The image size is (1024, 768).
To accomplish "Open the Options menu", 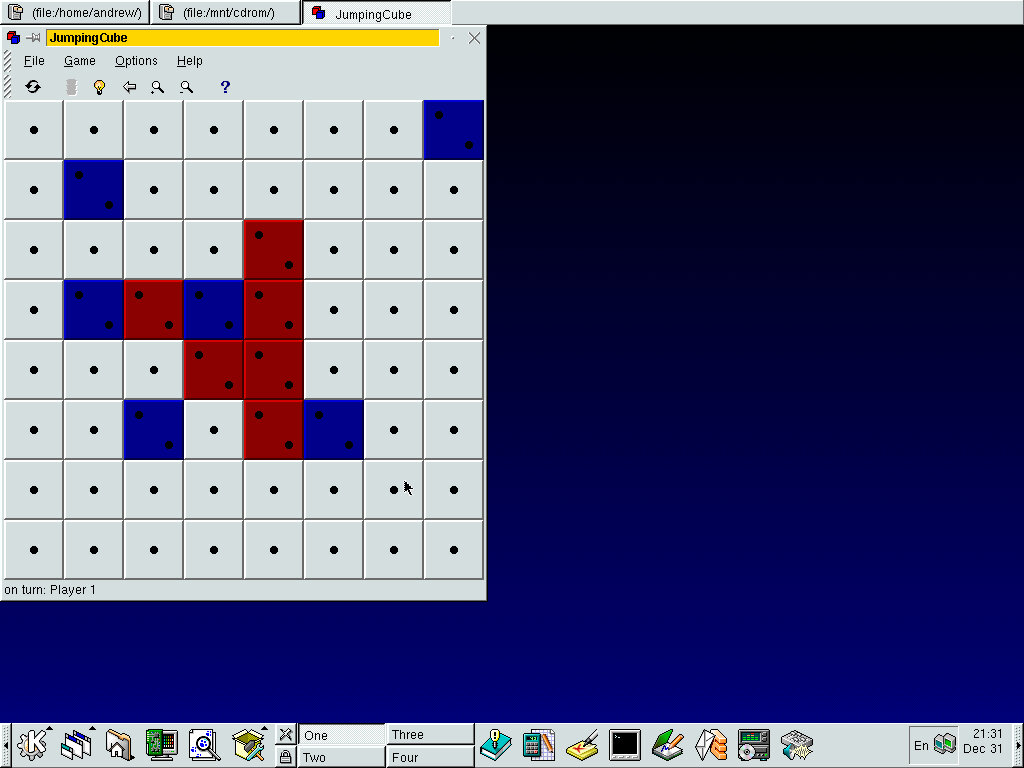I will pos(136,61).
